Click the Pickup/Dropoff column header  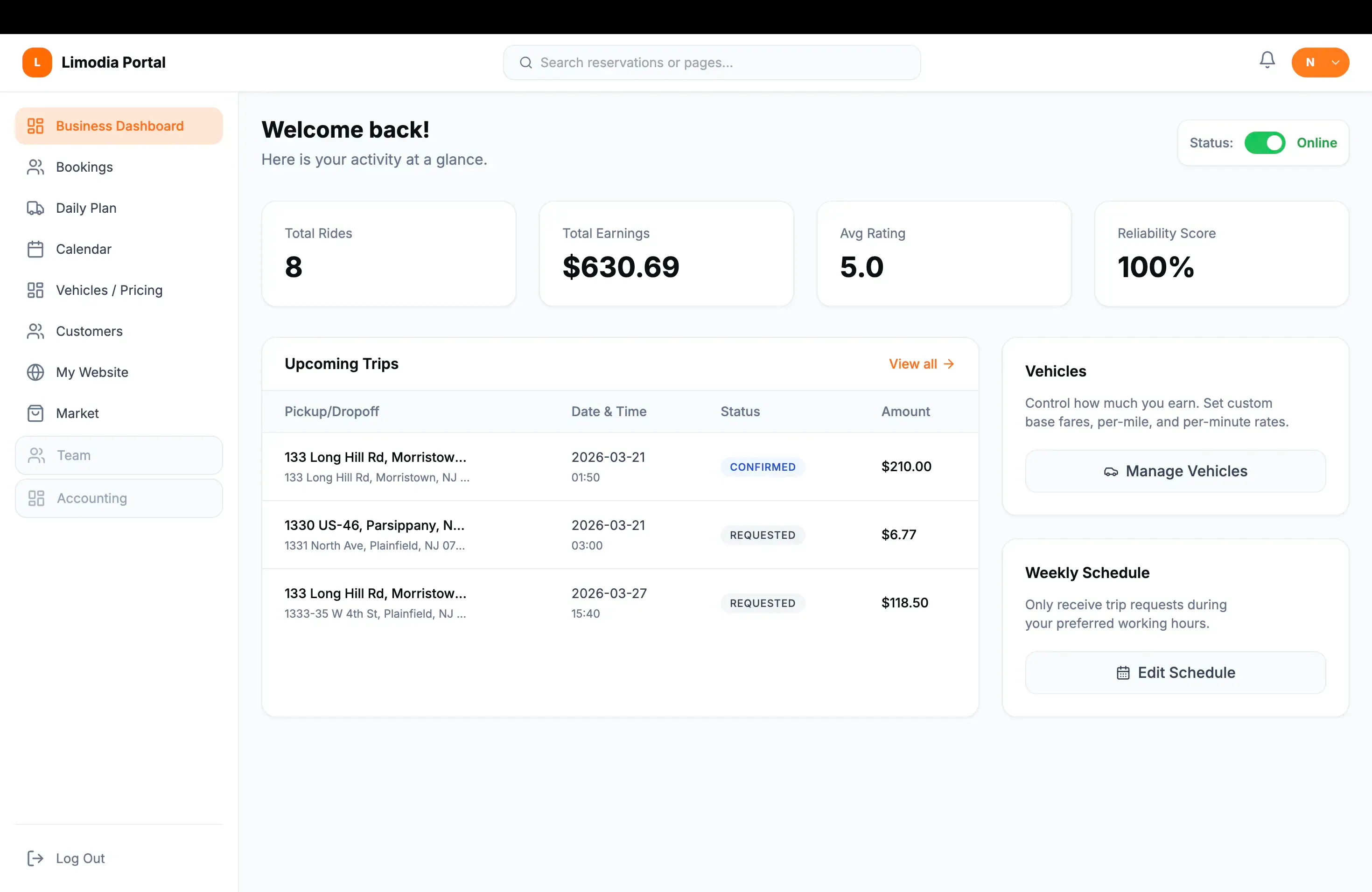[x=331, y=411]
